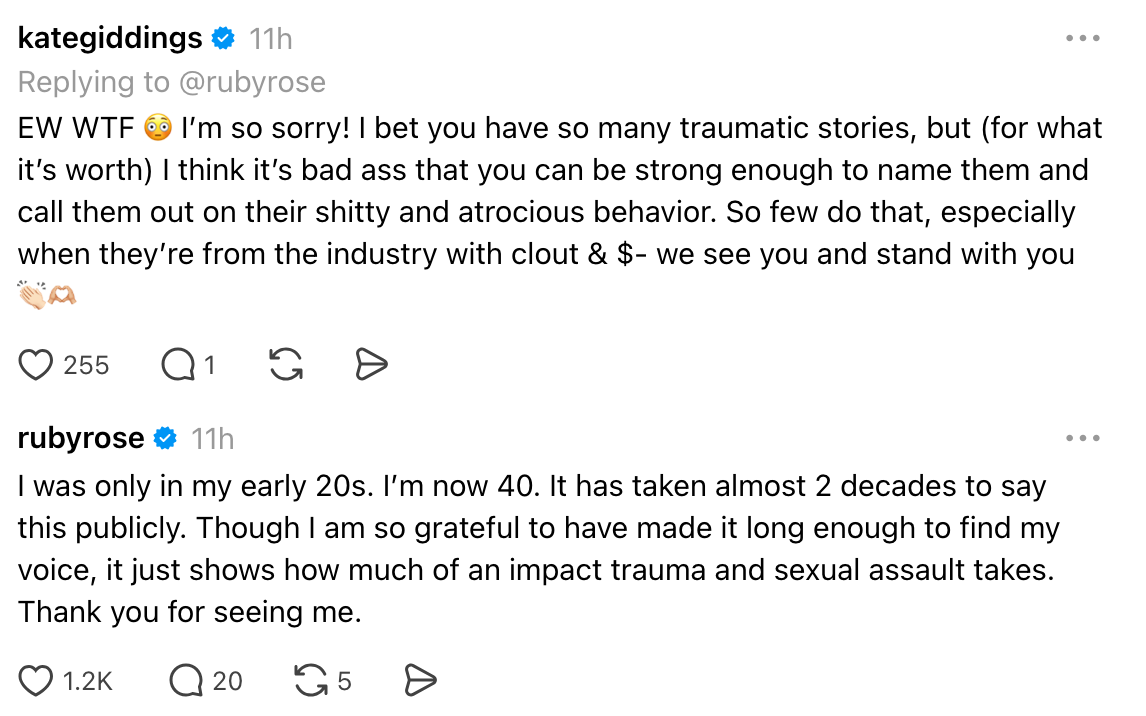Open the kategiddings profile username

click(x=110, y=39)
